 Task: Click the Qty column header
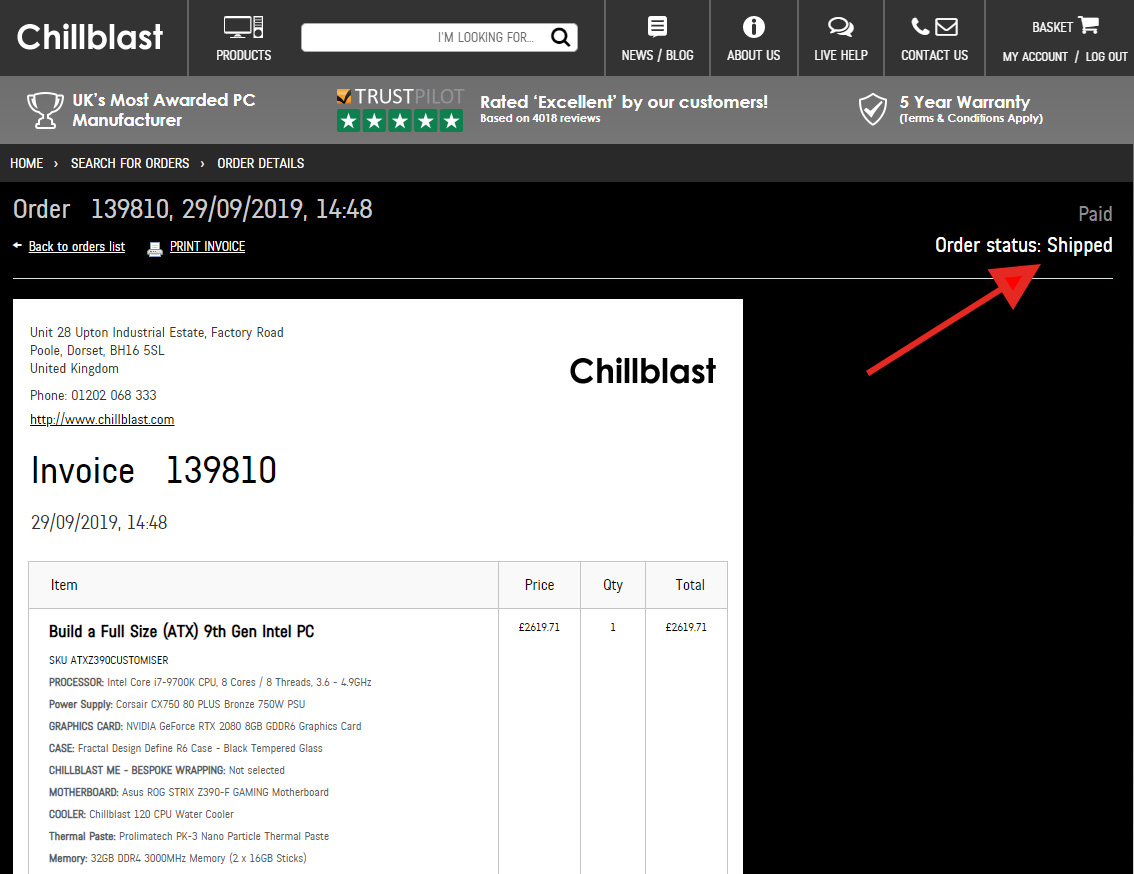point(613,585)
